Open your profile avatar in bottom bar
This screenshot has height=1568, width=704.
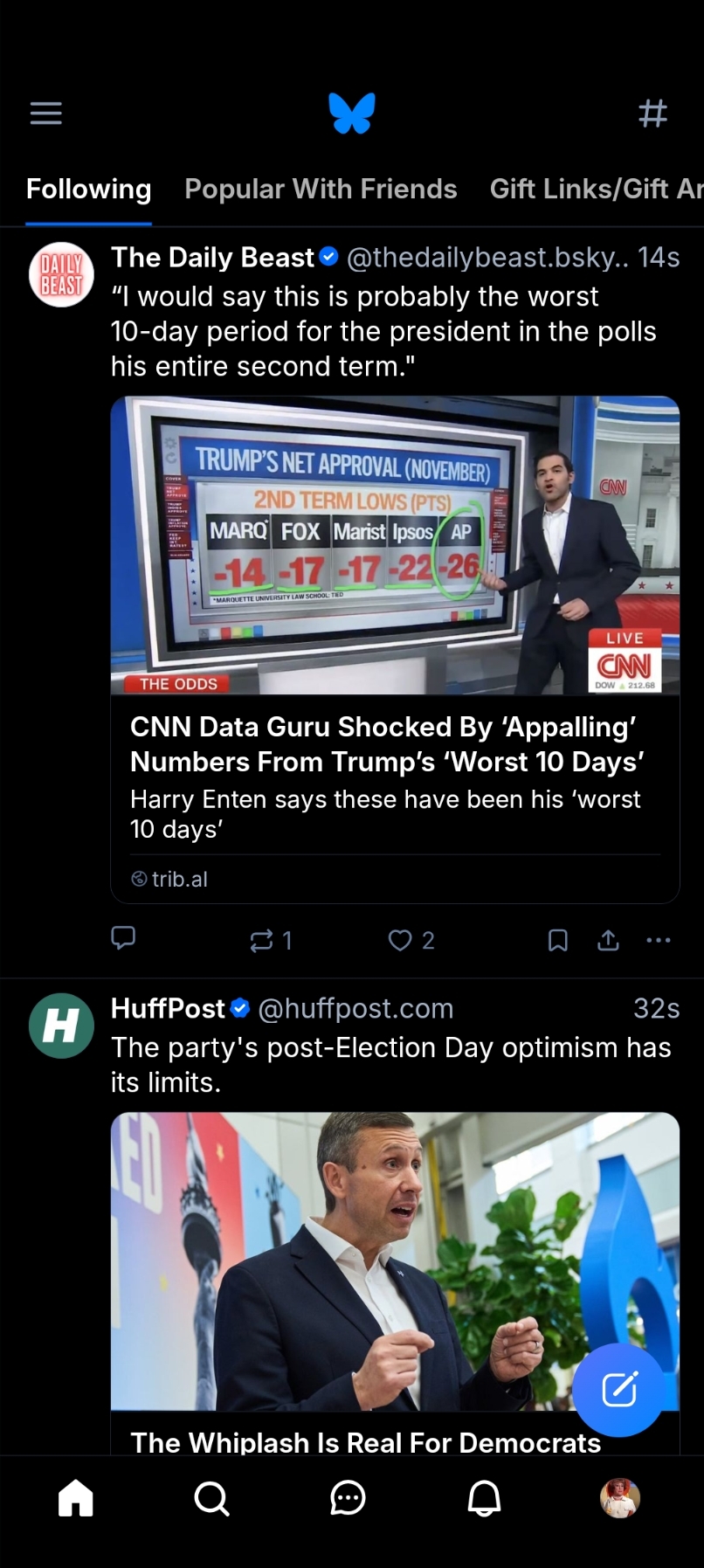[x=620, y=1498]
